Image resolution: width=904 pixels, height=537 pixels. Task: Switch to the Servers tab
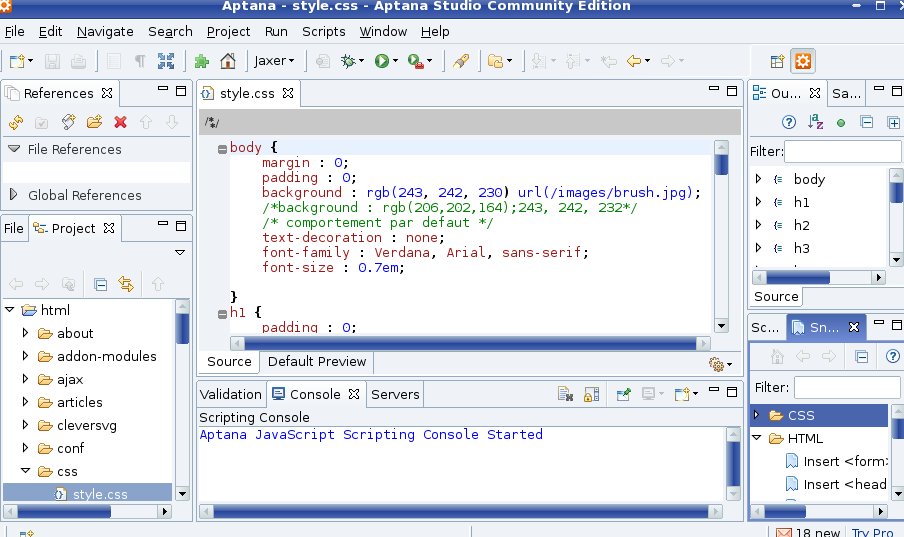tap(395, 395)
